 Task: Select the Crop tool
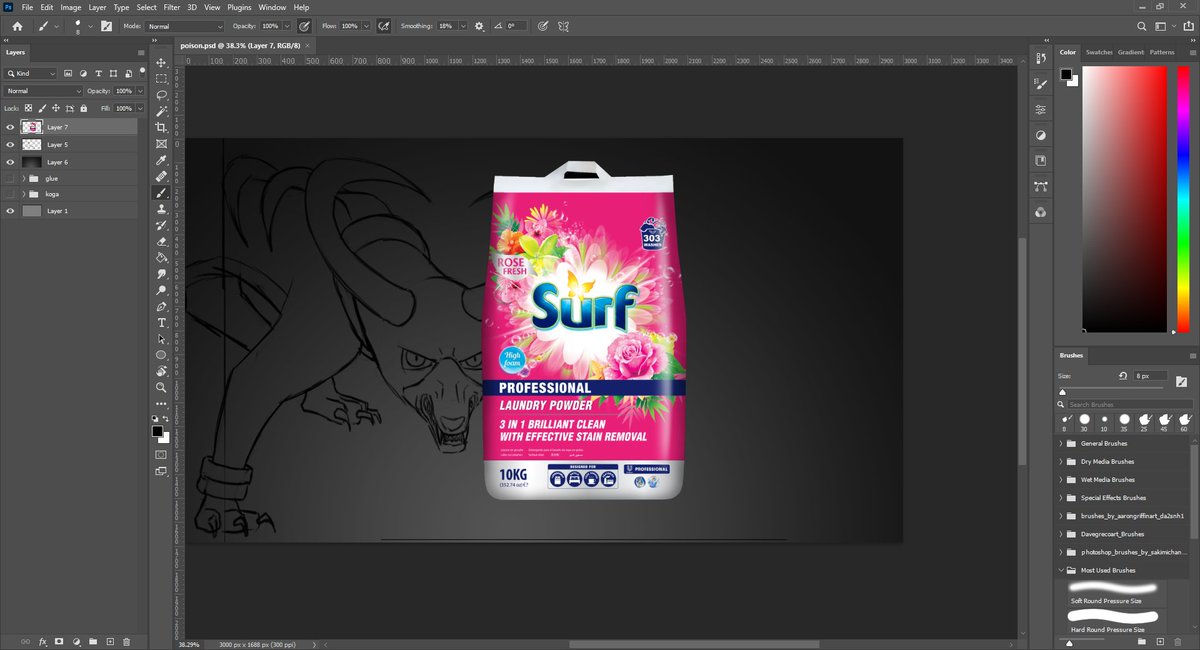(x=161, y=128)
